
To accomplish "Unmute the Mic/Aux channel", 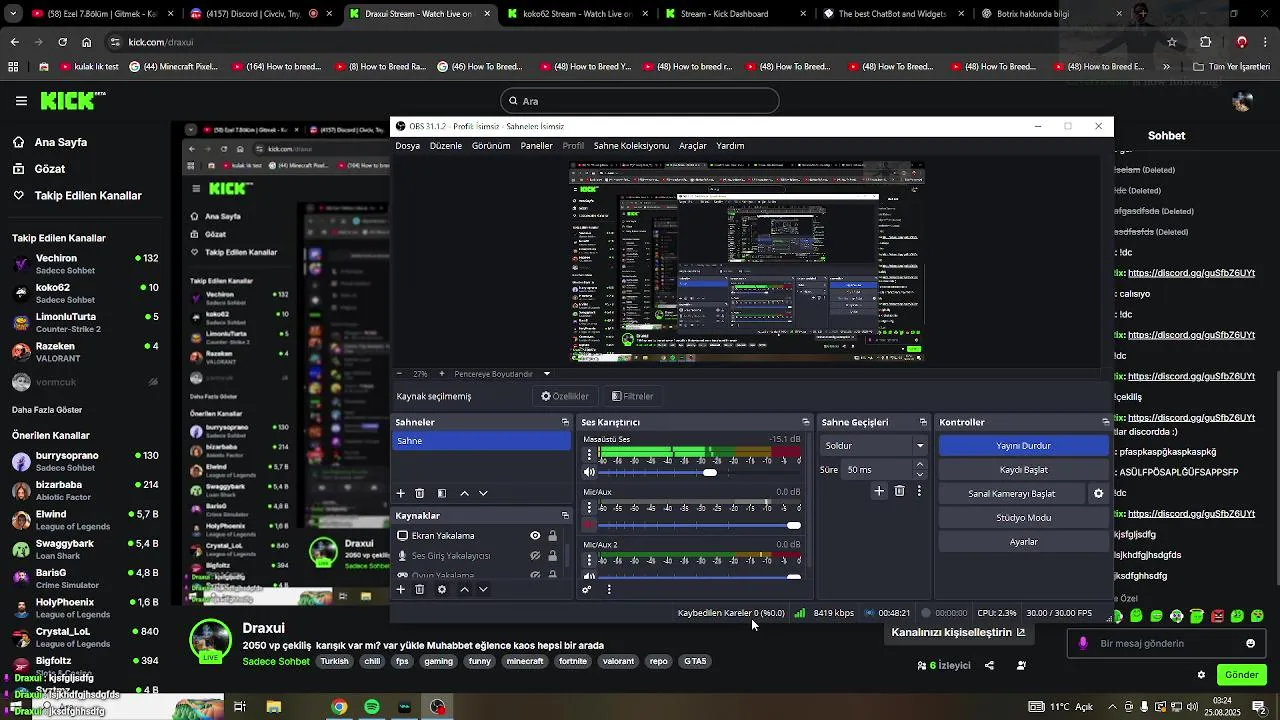I will [589, 525].
